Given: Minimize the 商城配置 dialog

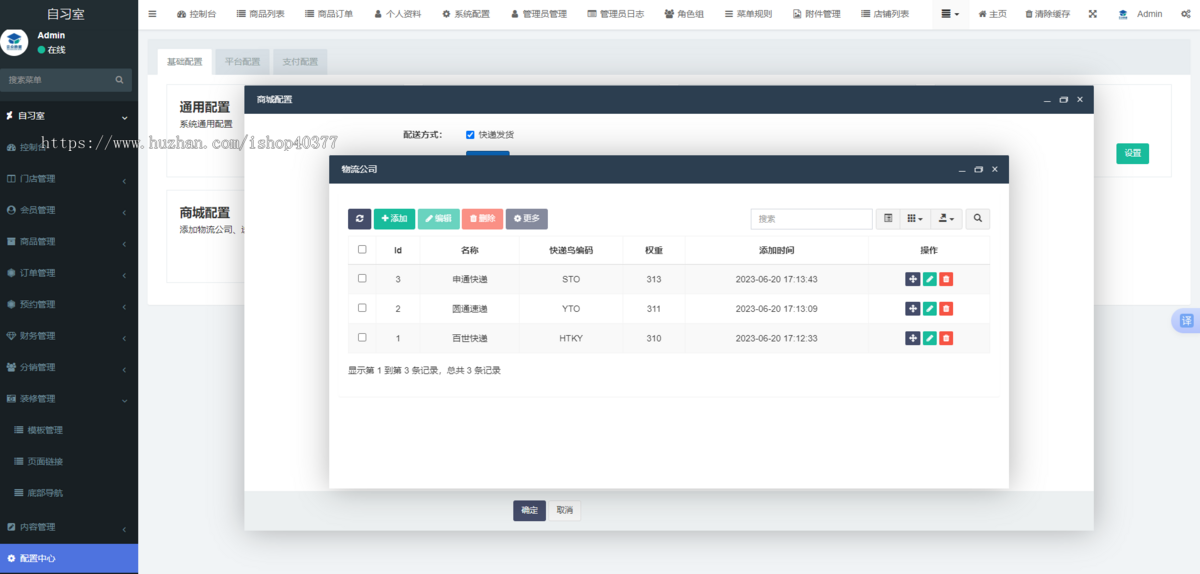Looking at the screenshot, I should coord(1047,100).
